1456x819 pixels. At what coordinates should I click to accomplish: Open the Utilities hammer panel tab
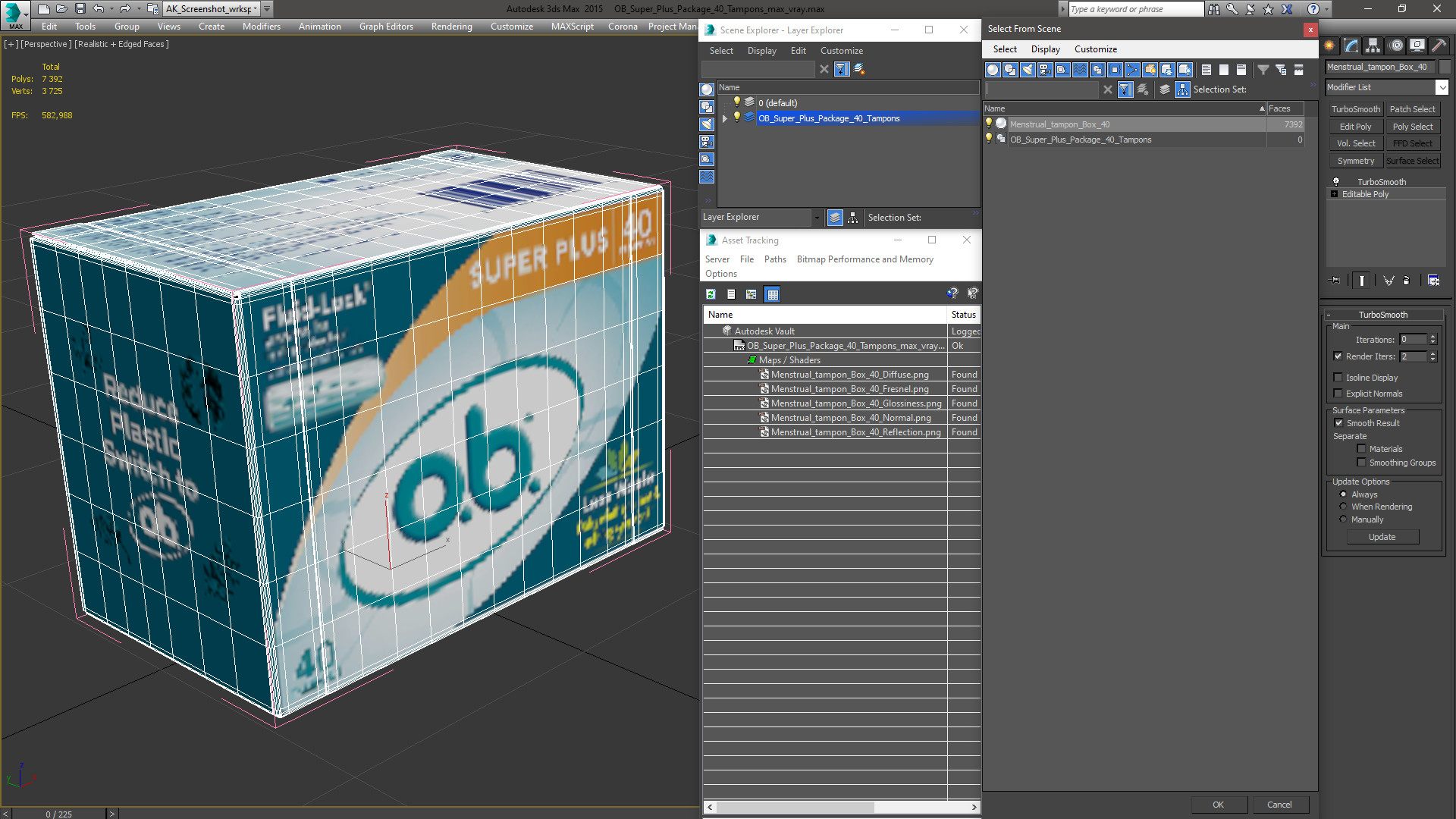(x=1439, y=45)
